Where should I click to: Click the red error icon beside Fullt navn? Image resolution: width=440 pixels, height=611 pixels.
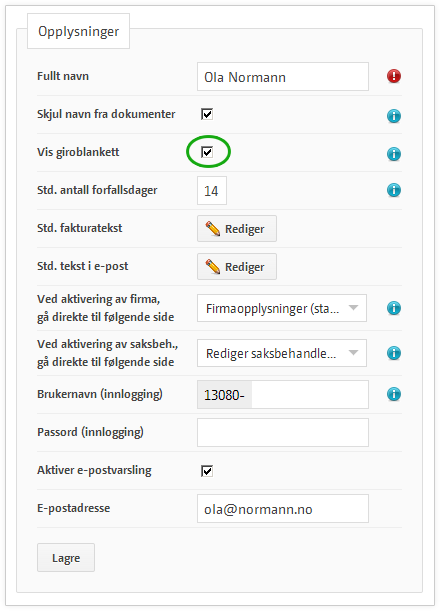pos(394,76)
